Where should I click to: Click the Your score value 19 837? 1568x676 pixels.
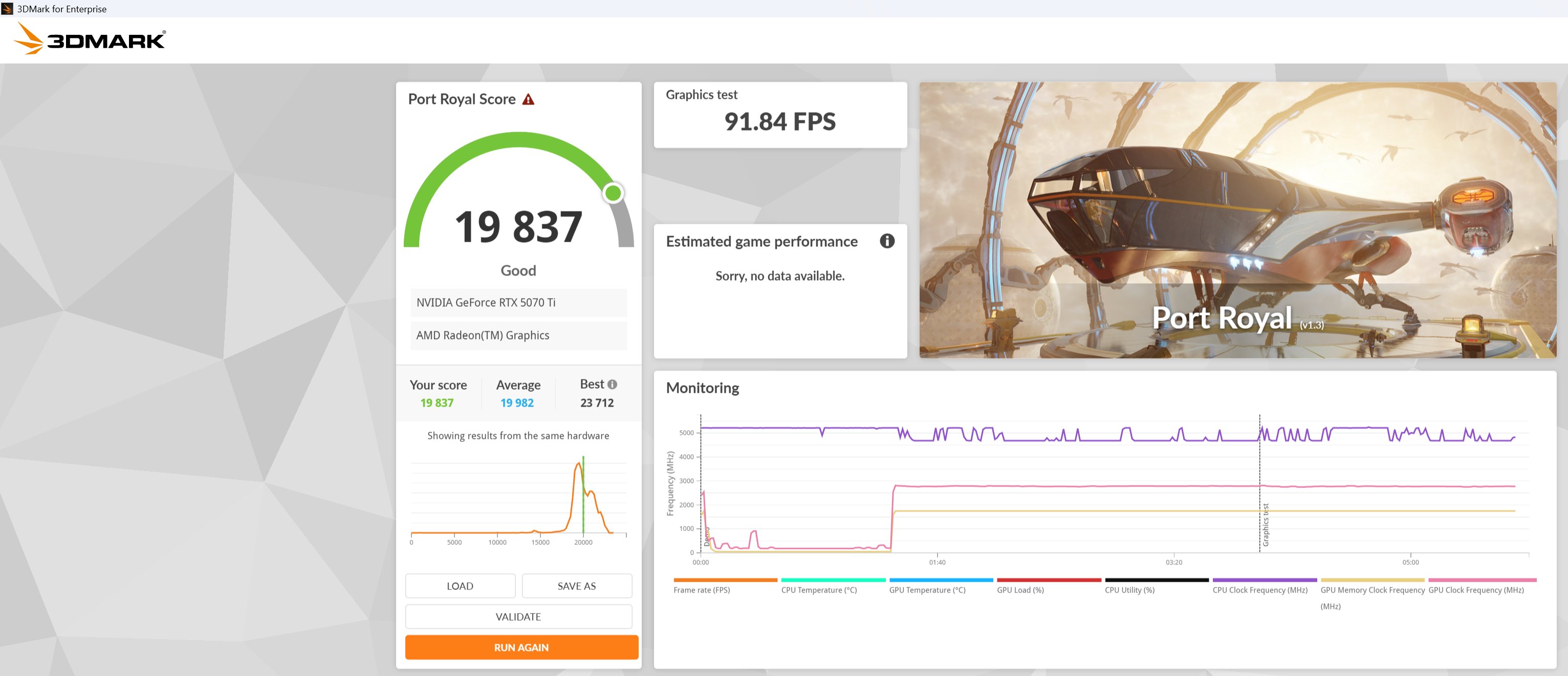[437, 403]
